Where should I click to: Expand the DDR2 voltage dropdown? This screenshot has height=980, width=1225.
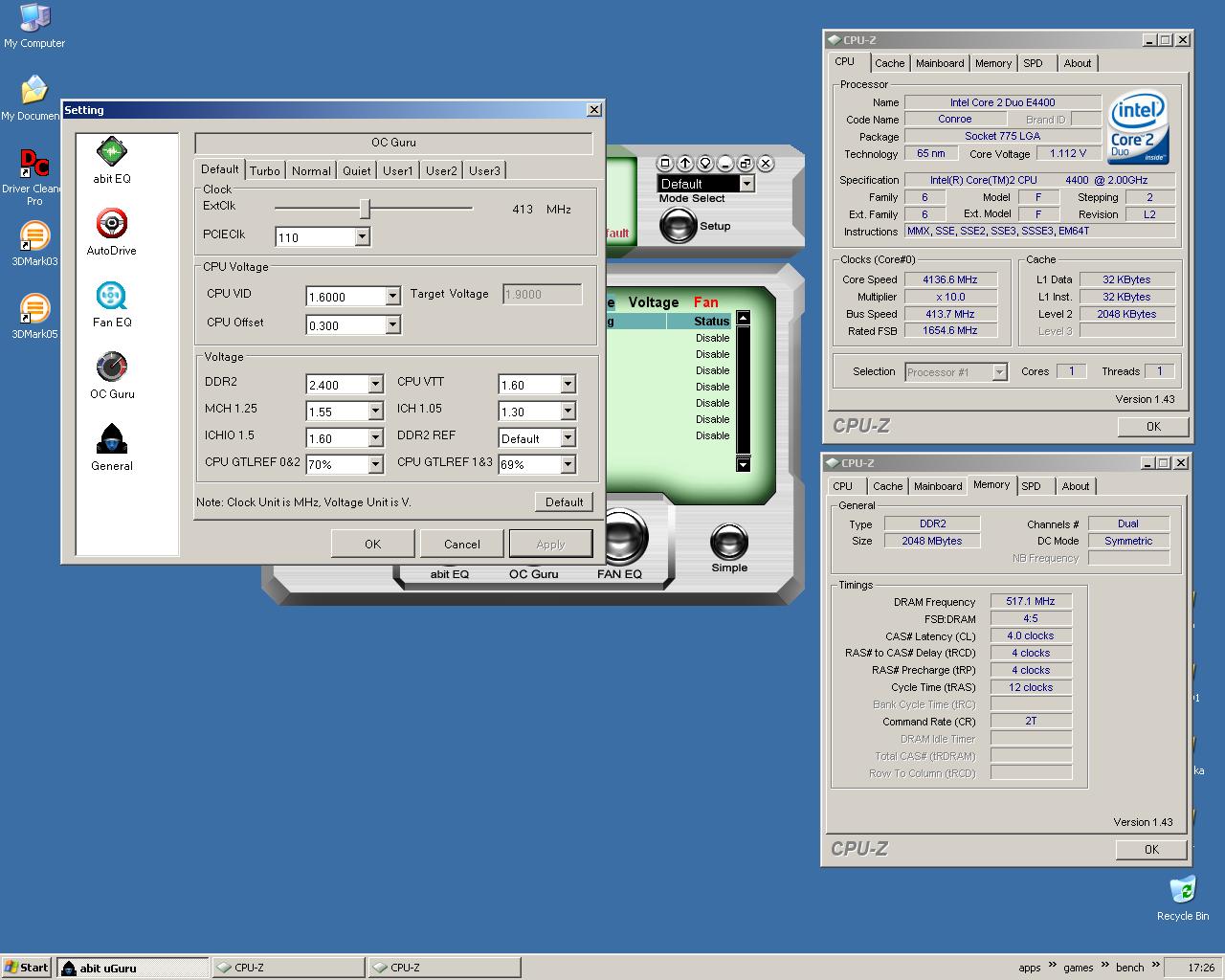375,385
